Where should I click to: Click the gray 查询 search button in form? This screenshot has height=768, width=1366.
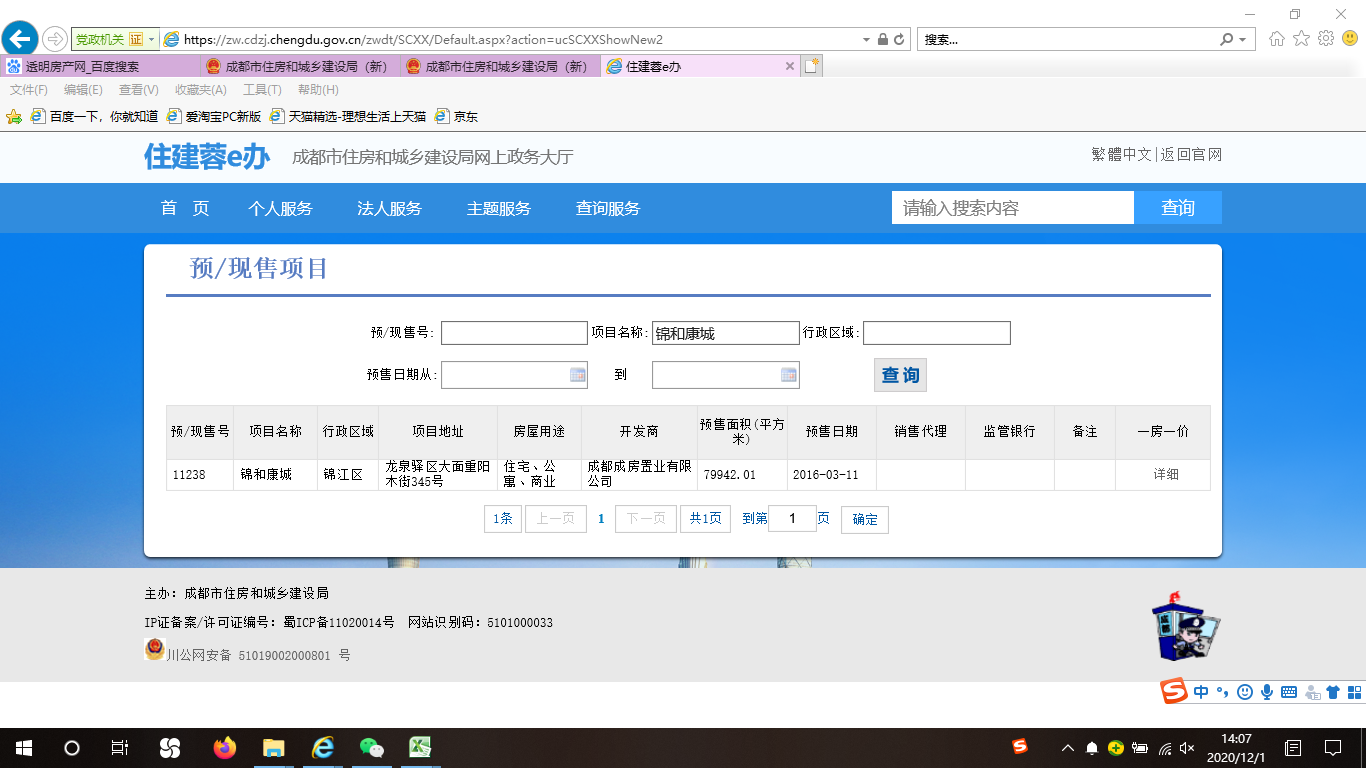point(900,375)
